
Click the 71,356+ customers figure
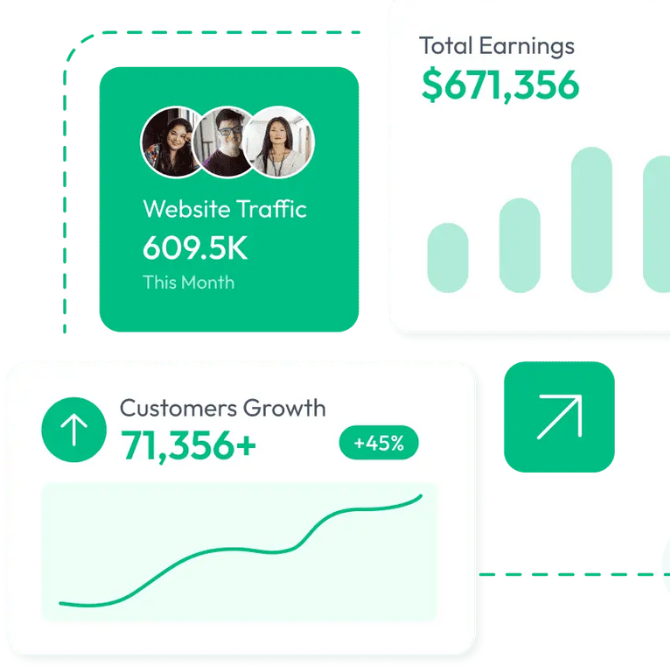pyautogui.click(x=189, y=446)
